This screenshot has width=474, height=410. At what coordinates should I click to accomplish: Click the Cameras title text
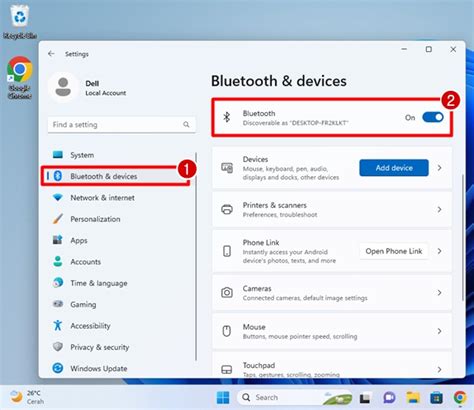coord(257,288)
